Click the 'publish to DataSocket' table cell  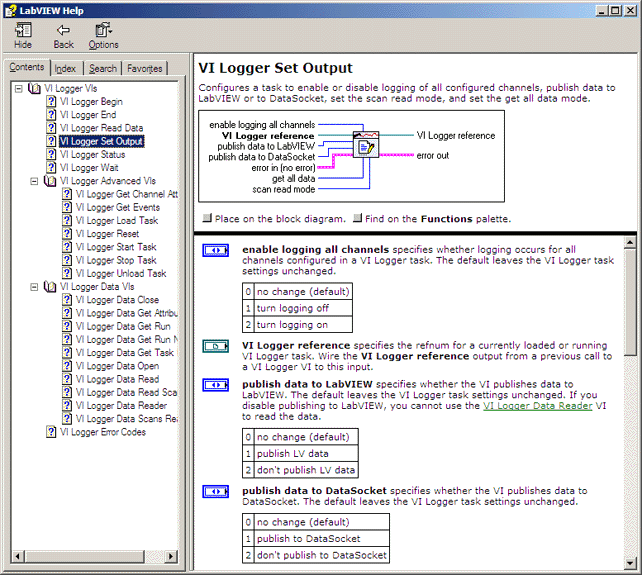coord(322,539)
